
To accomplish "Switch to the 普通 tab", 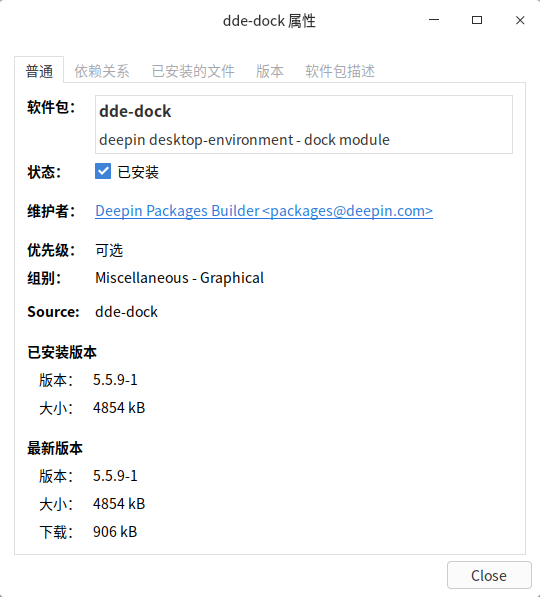I will 39,71.
